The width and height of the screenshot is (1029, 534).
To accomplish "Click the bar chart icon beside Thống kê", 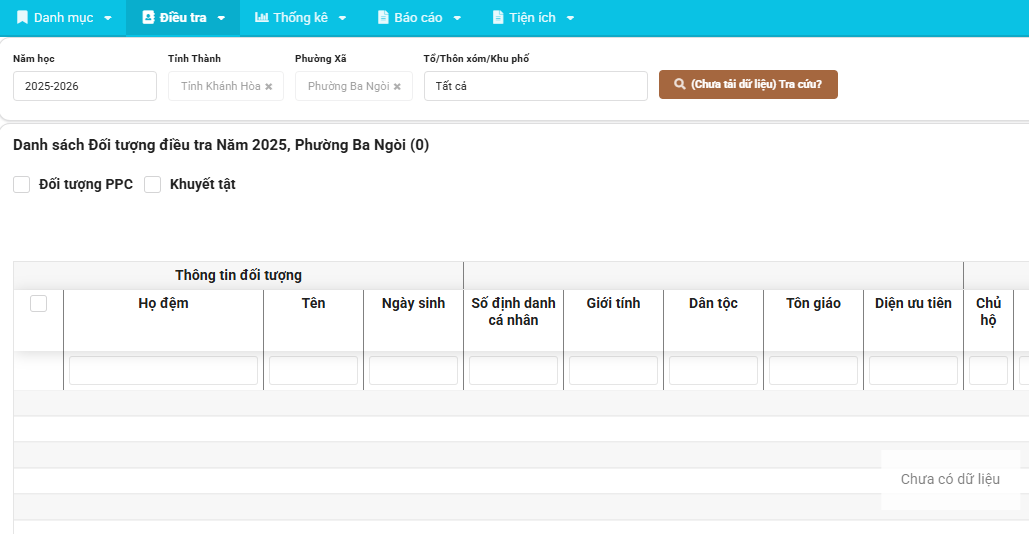I will coord(261,18).
